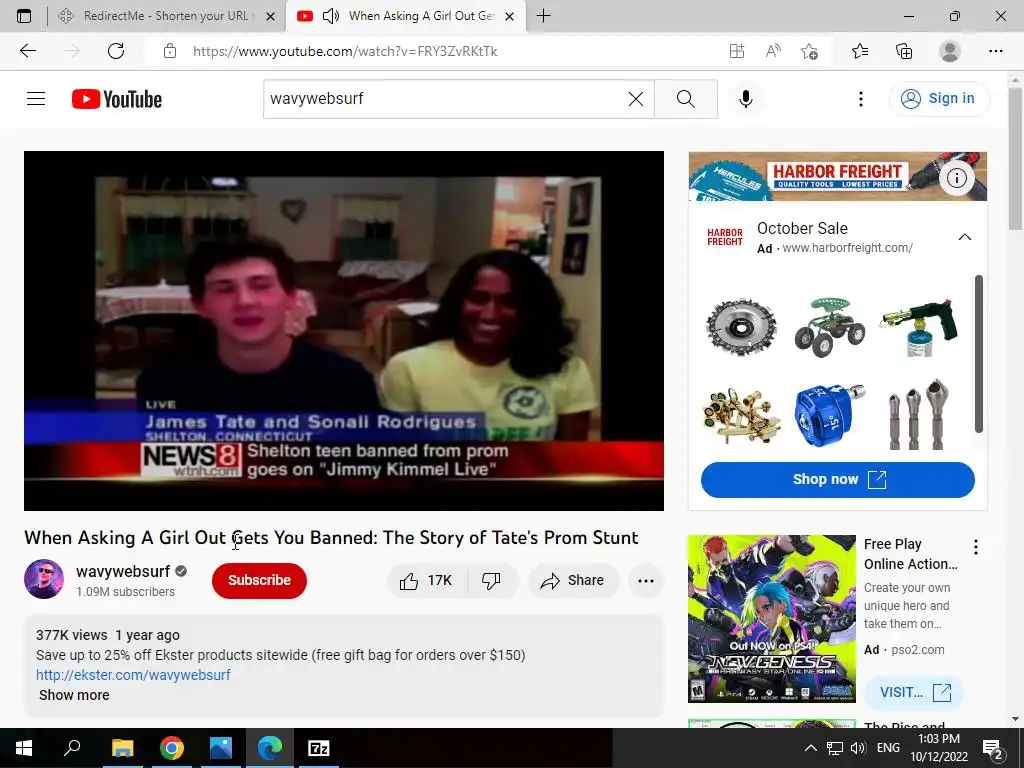Close the YouTube video tab
1024x768 pixels.
click(511, 16)
